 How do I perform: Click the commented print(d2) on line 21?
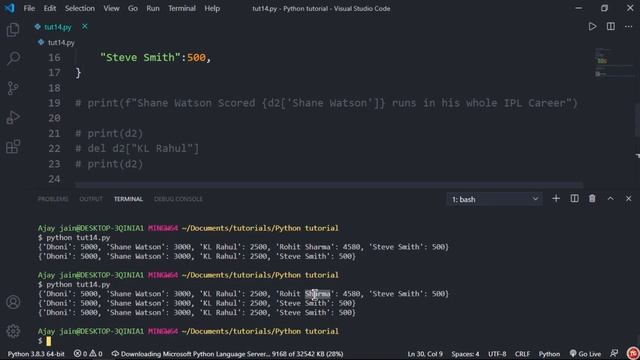[x=109, y=133]
